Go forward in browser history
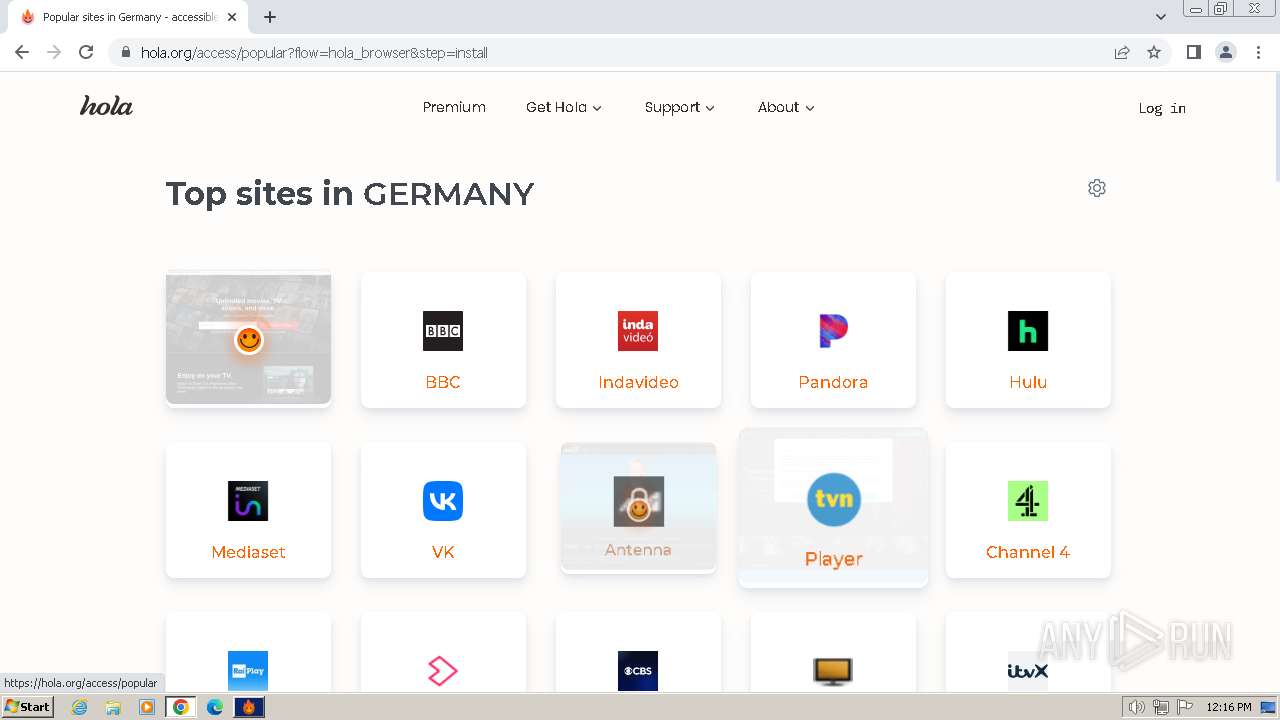The width and height of the screenshot is (1280, 720). [54, 52]
